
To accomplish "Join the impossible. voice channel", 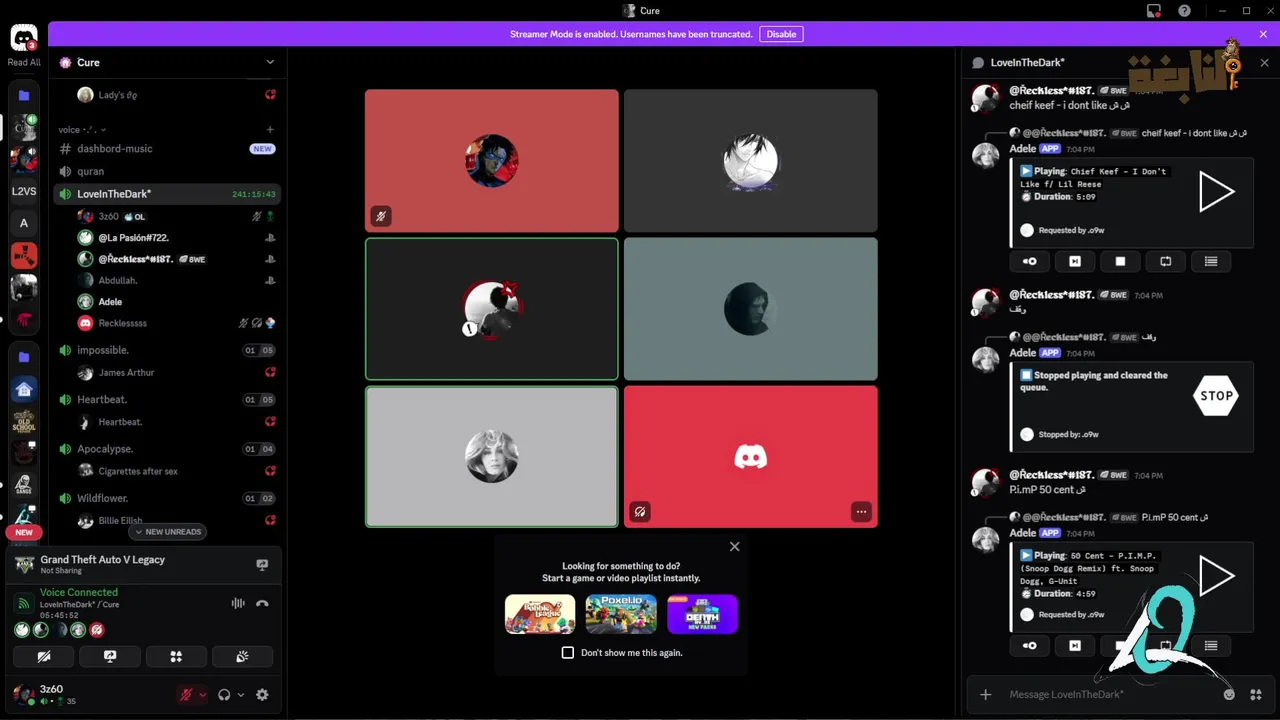I will coord(167,350).
